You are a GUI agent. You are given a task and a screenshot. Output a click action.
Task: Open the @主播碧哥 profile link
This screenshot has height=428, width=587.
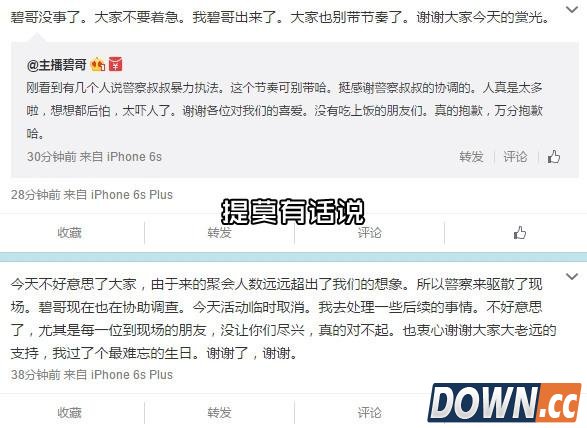point(57,65)
